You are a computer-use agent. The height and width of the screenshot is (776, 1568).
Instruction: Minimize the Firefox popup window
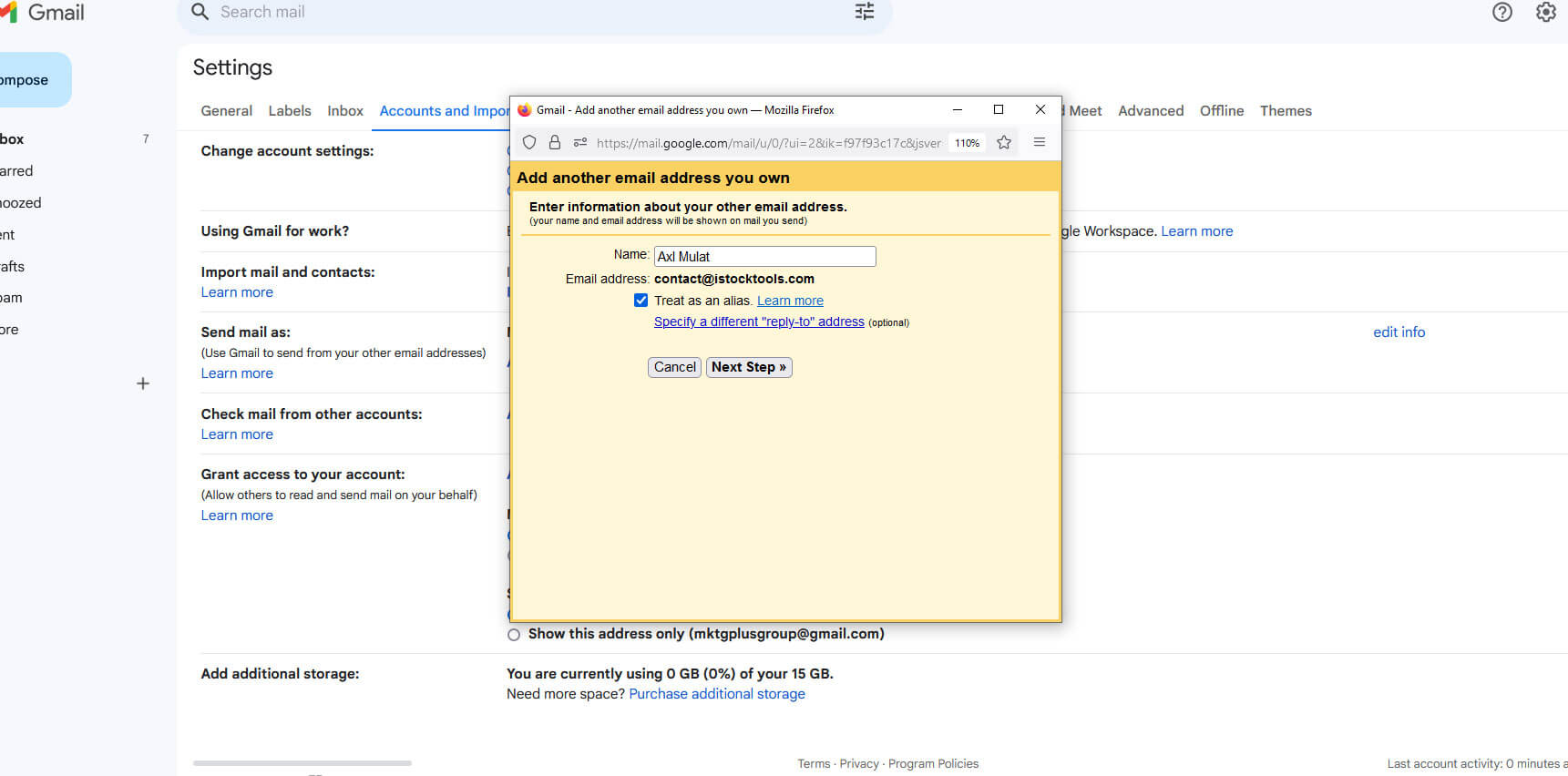click(x=958, y=109)
